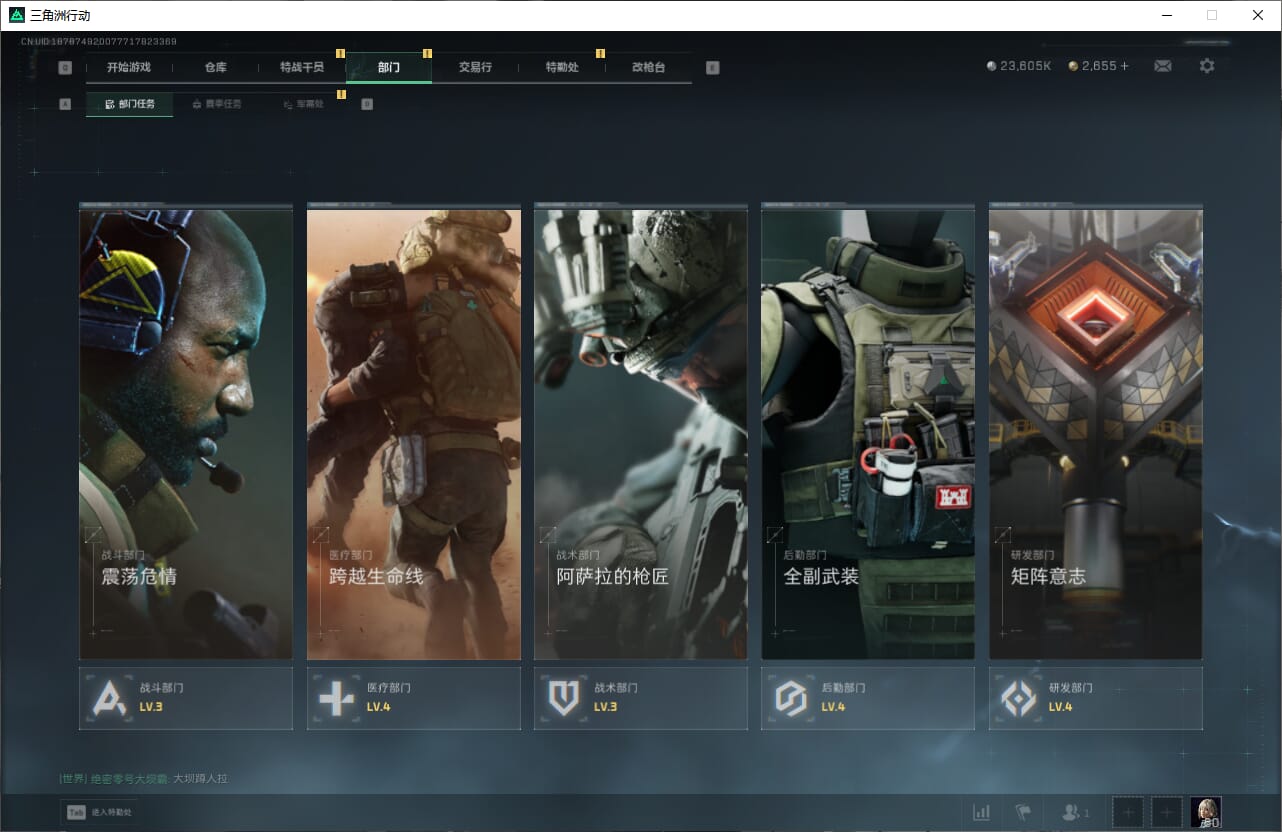The image size is (1282, 832).
Task: Open the mail envelope icon
Action: (1162, 66)
